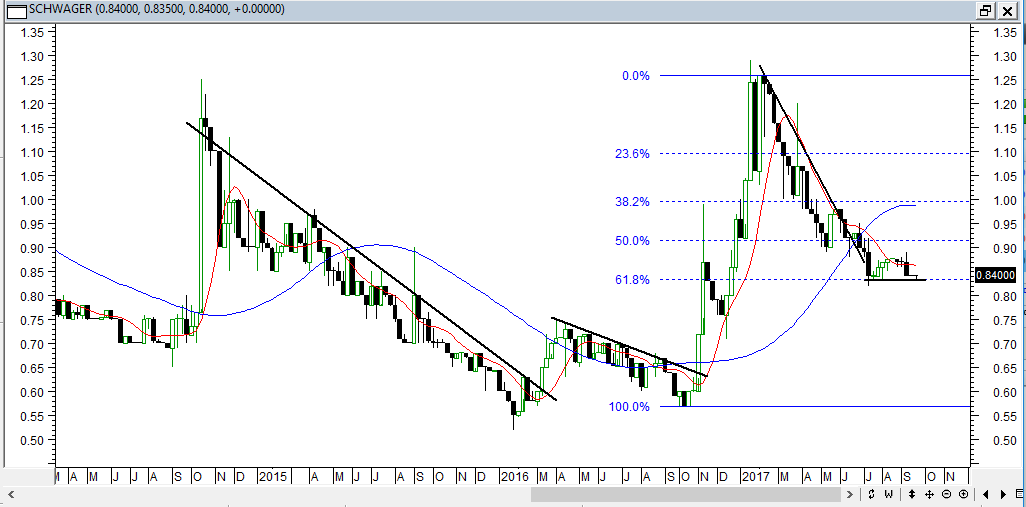Viewport: 1026px width, 507px height.
Task: Select the 0.0% Fibonacci label
Action: tap(635, 76)
